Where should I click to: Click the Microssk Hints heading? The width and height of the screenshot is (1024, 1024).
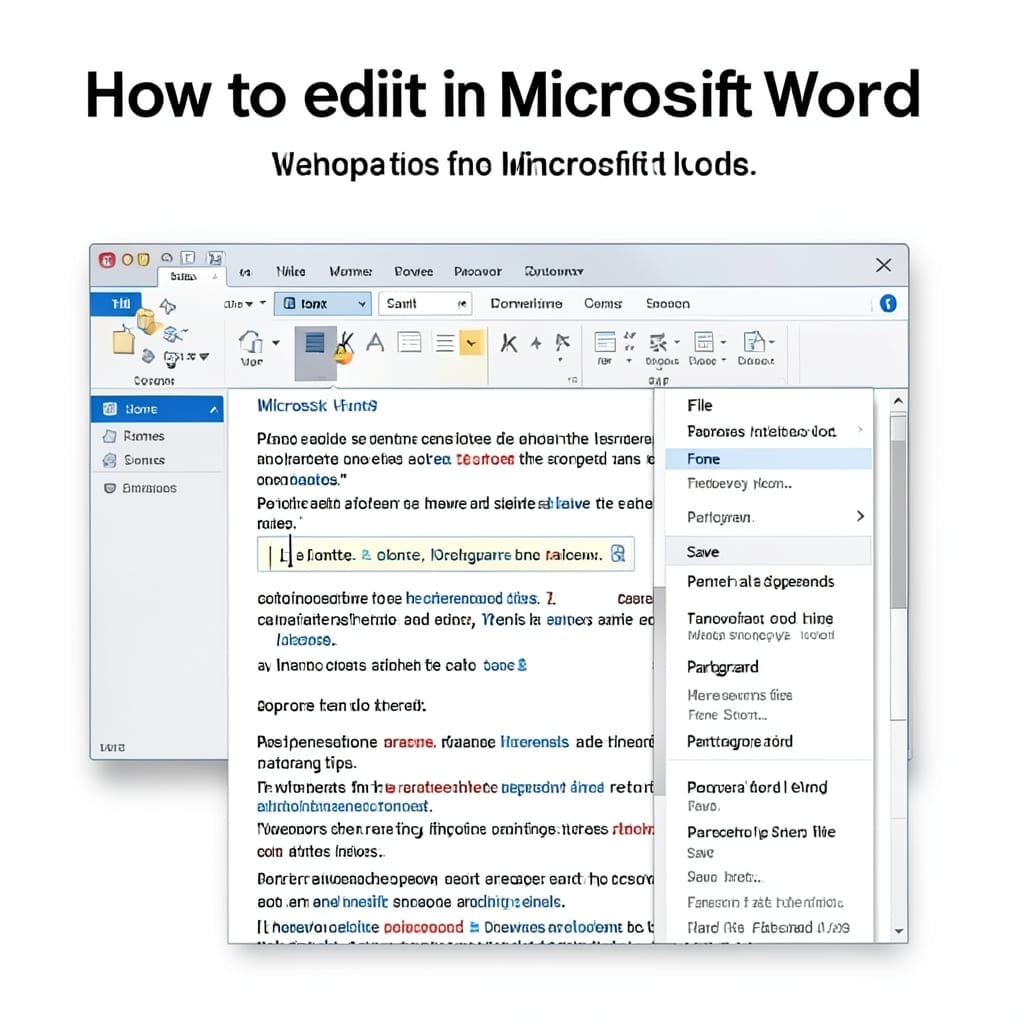click(317, 406)
